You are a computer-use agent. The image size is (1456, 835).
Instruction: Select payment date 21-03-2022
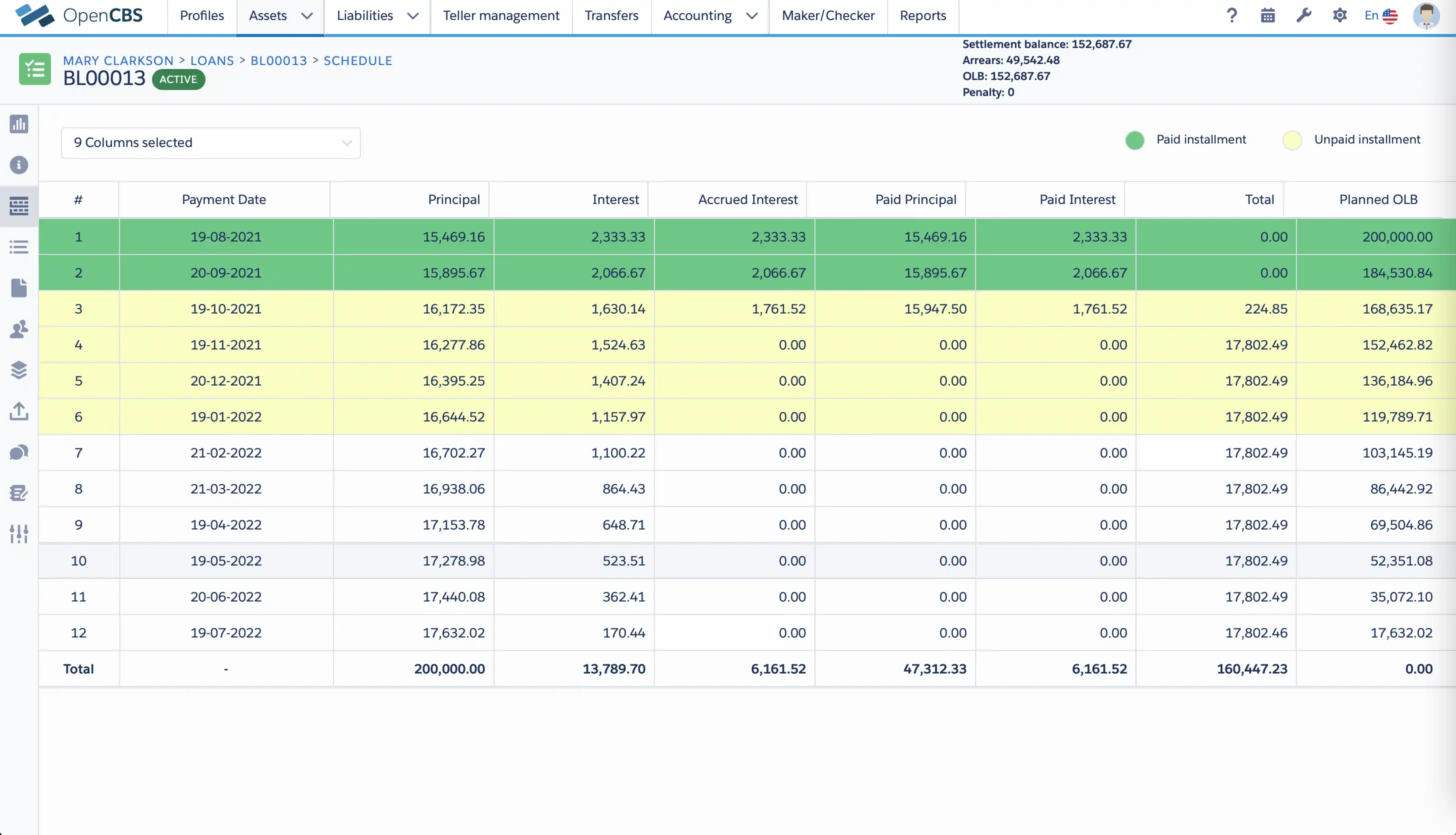click(226, 489)
